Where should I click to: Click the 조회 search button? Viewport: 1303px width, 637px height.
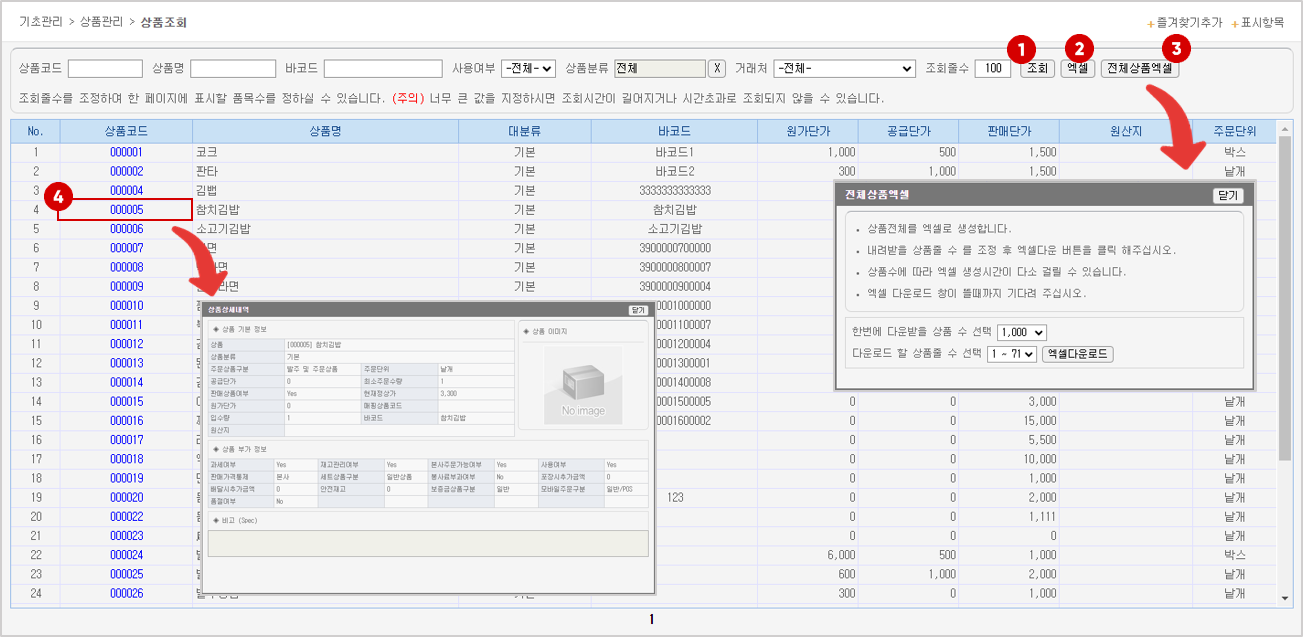point(1037,69)
